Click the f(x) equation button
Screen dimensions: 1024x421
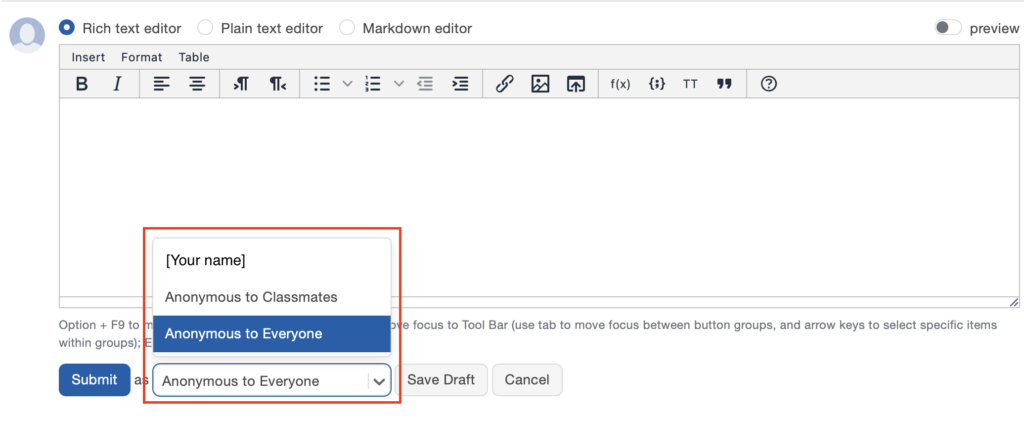tap(620, 84)
